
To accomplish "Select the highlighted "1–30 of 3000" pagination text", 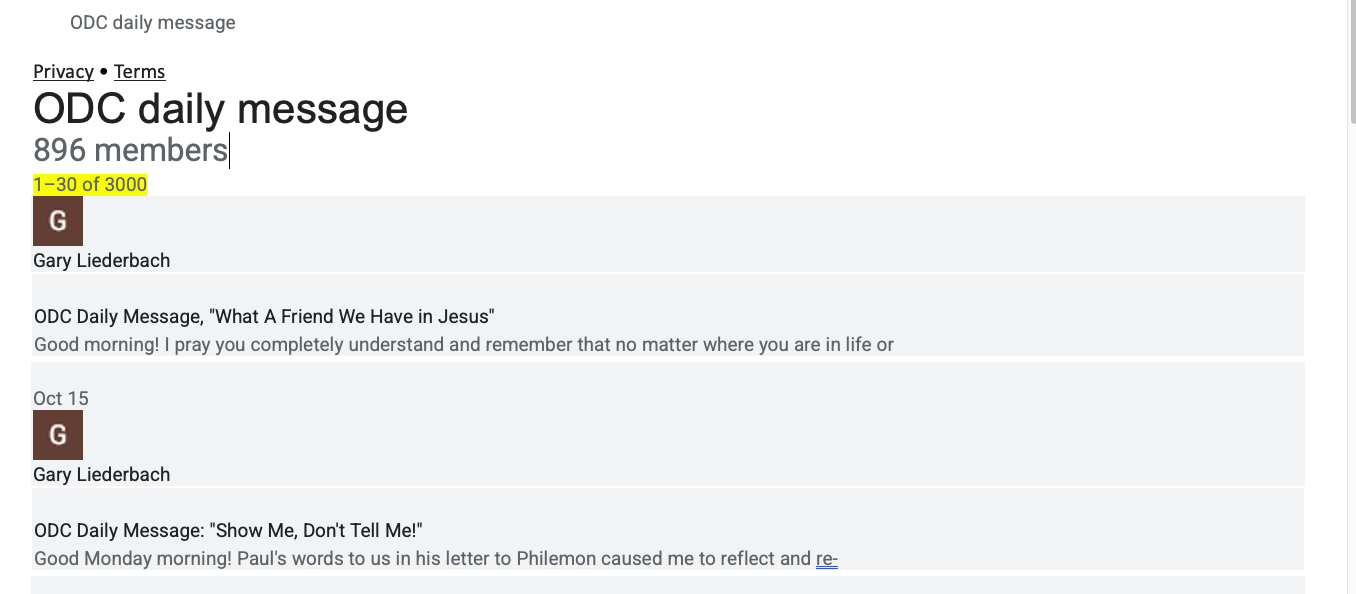I will [90, 184].
